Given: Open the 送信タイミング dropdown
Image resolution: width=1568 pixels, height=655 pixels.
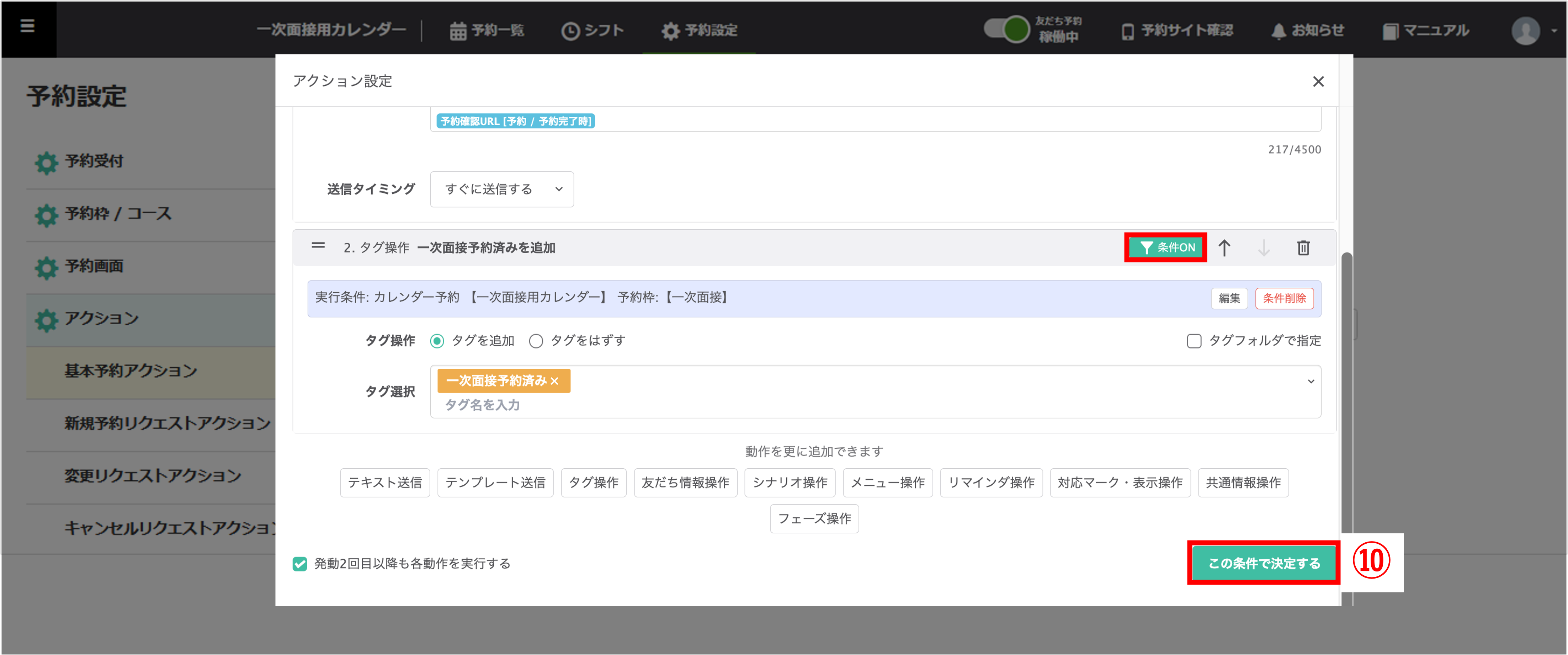Looking at the screenshot, I should (501, 189).
